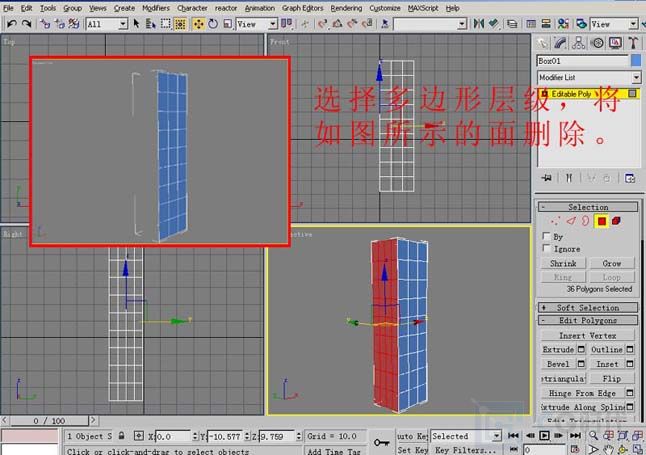Image resolution: width=646 pixels, height=455 pixels.
Task: Open the Modifier List dropdown
Action: point(589,77)
